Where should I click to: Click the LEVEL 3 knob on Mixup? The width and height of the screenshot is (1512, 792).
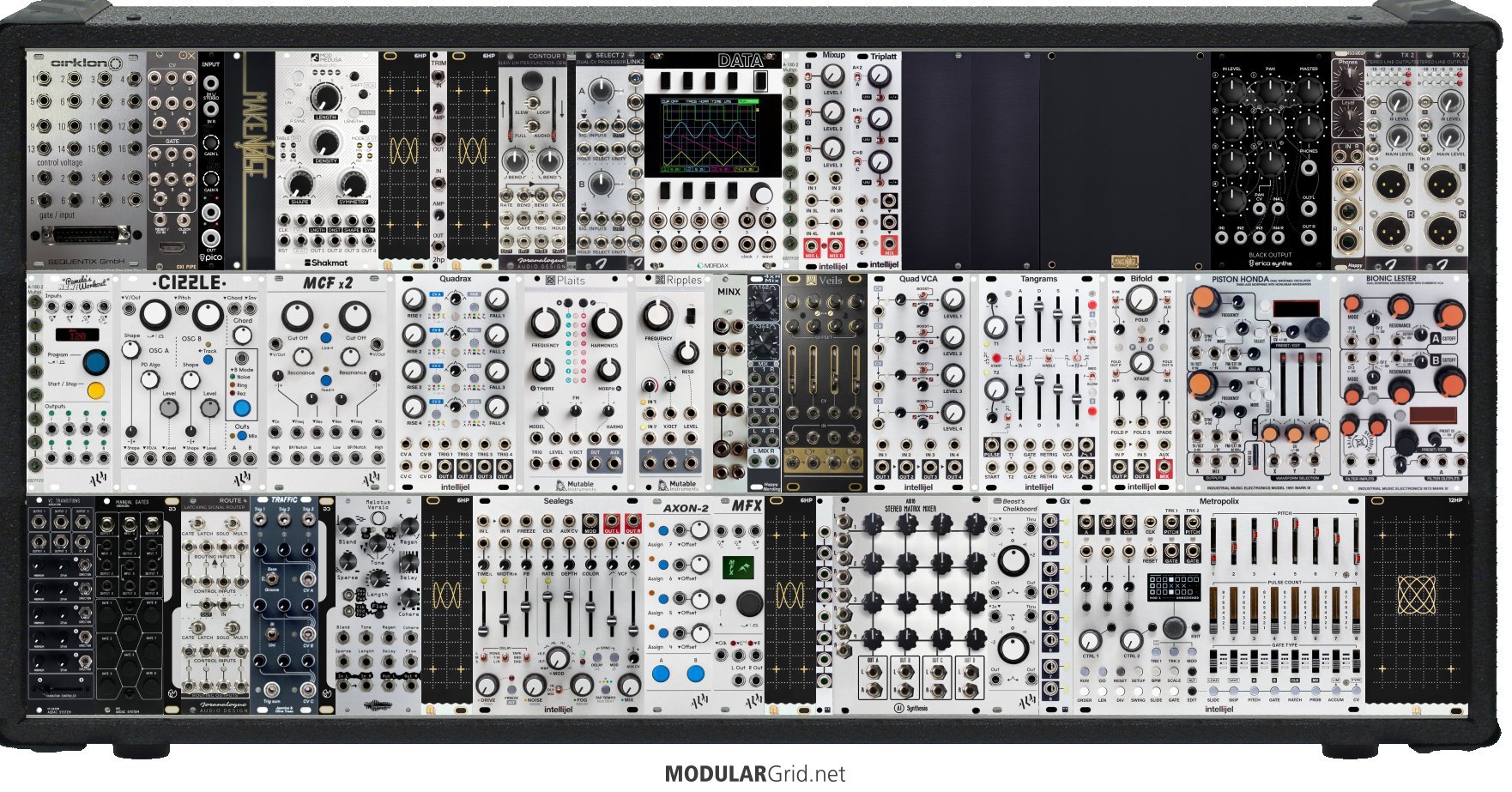coord(832,148)
